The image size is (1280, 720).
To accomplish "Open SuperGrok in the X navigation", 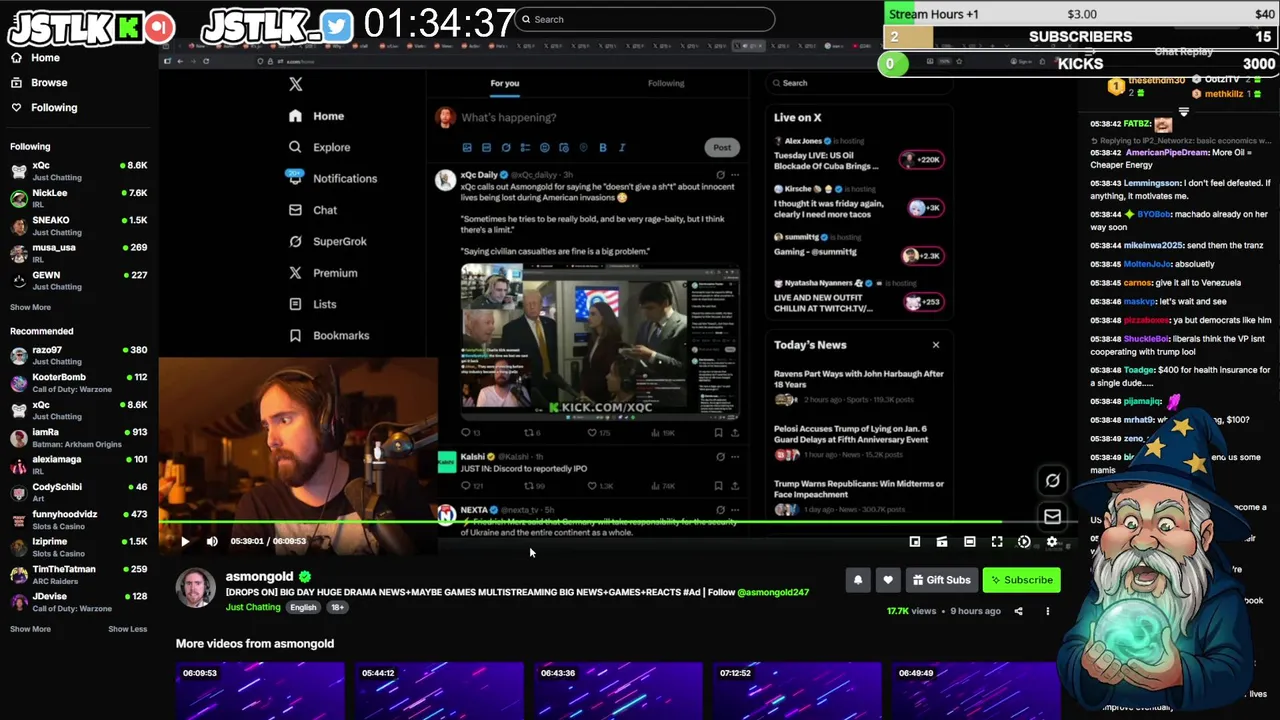I will click(x=328, y=241).
